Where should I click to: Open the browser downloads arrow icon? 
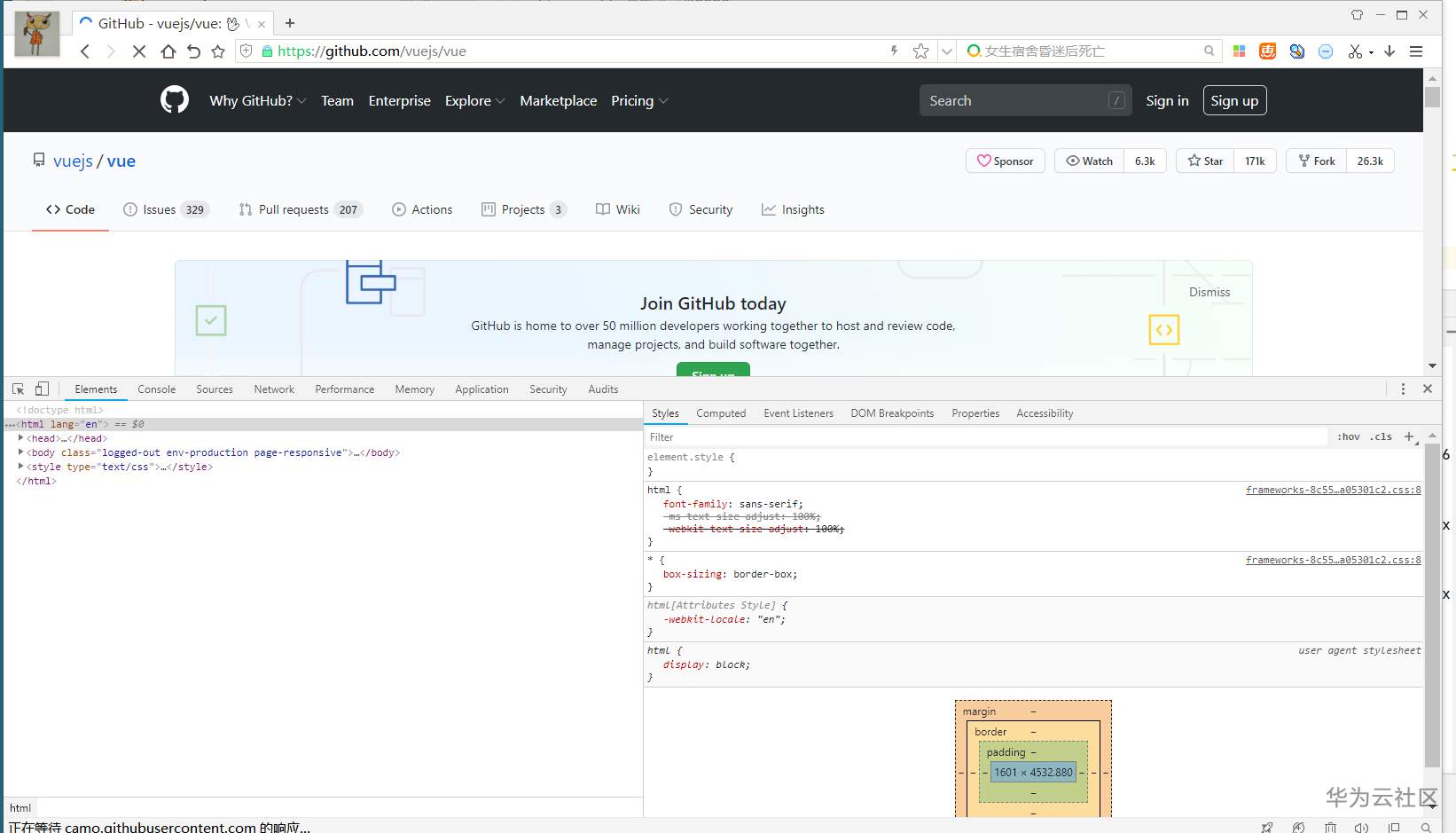click(x=1389, y=51)
